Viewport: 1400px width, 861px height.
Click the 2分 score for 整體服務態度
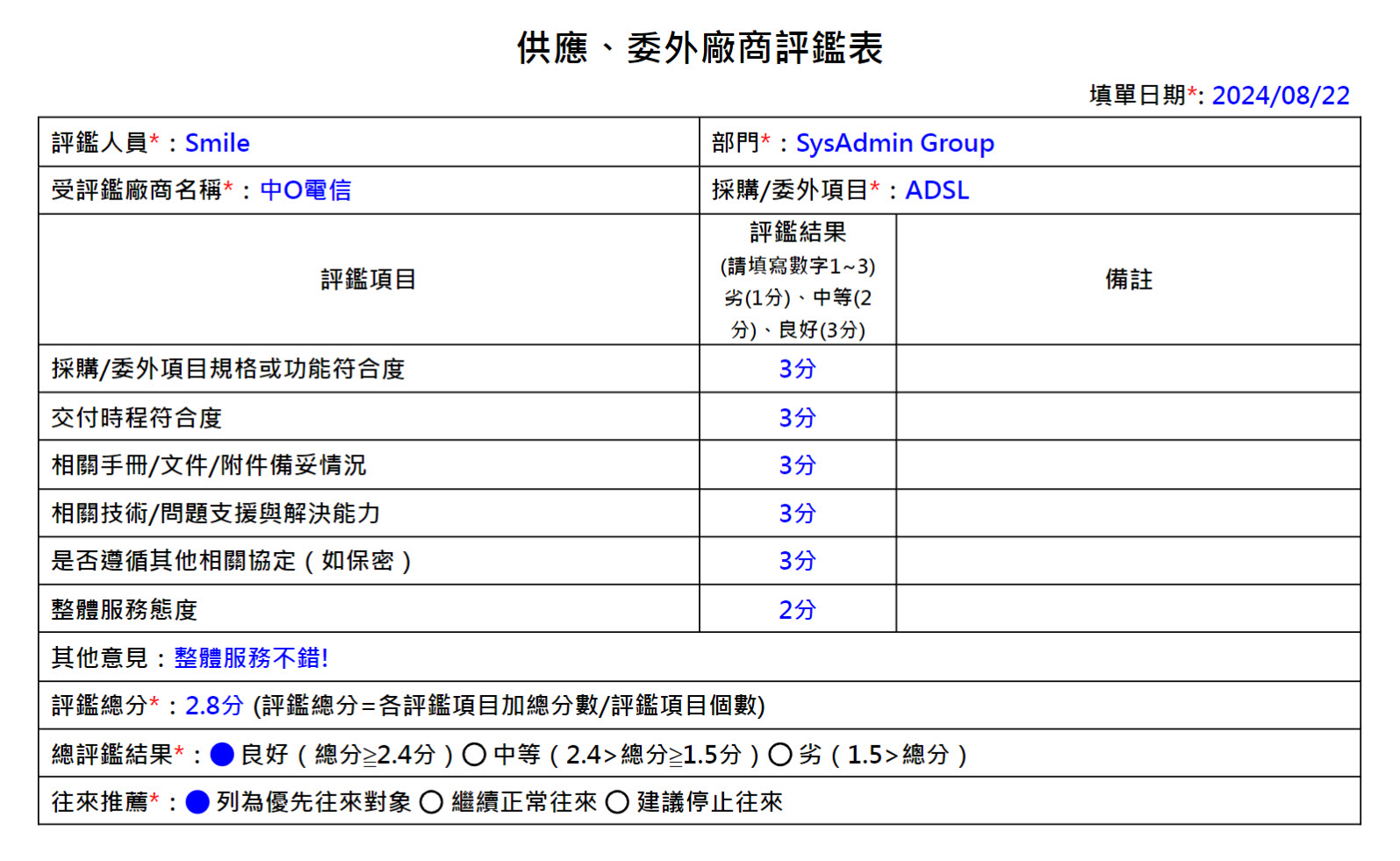click(797, 609)
